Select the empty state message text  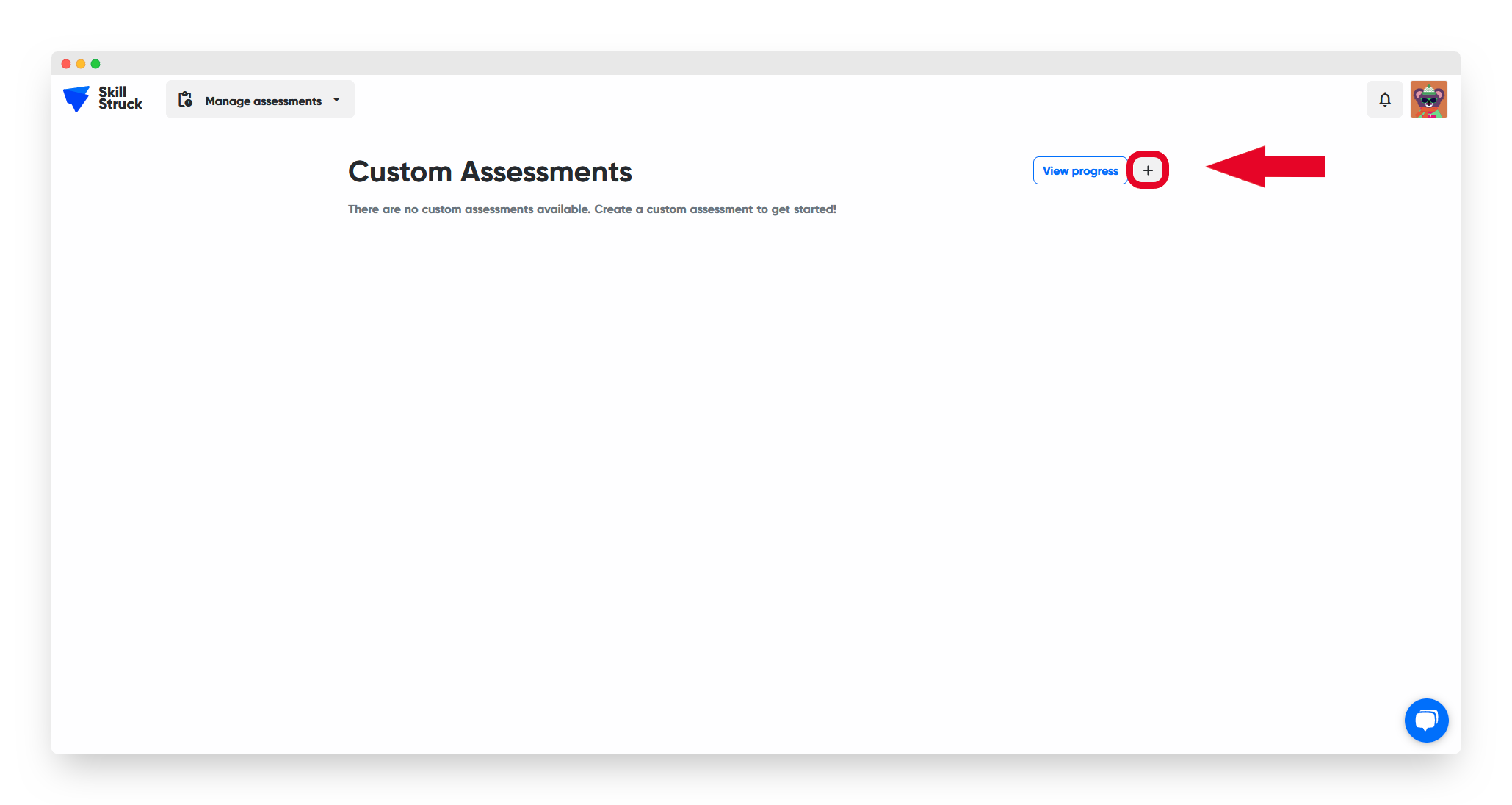click(x=592, y=209)
